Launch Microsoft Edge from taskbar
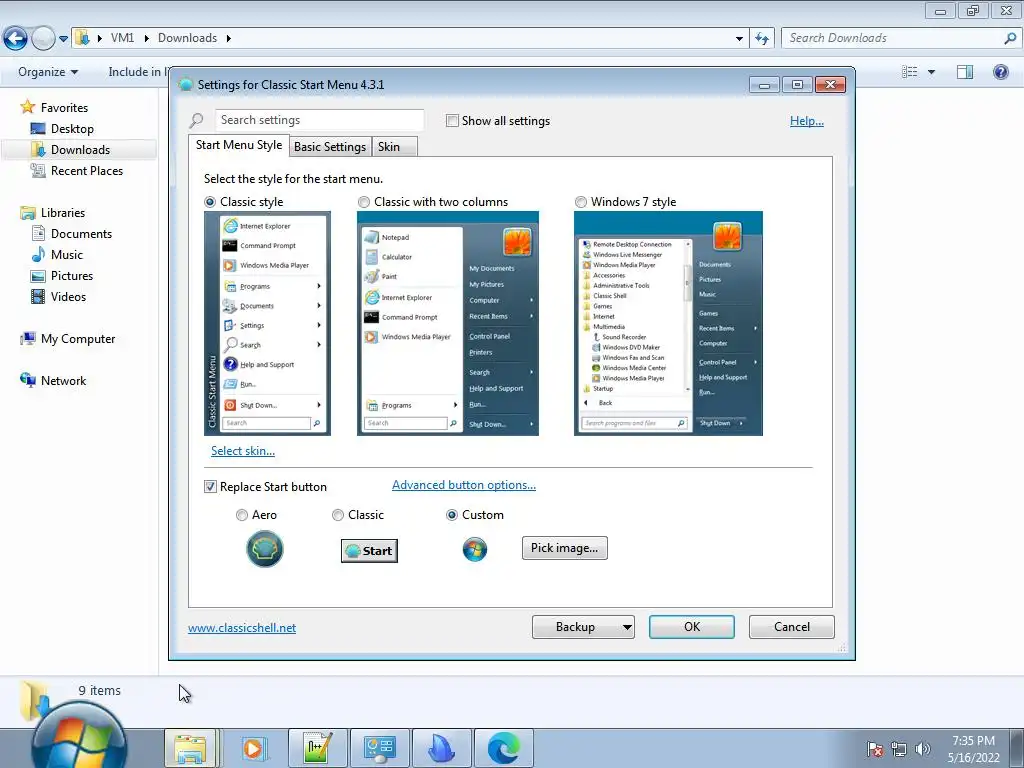Screen dimensions: 1024x768 [503, 748]
